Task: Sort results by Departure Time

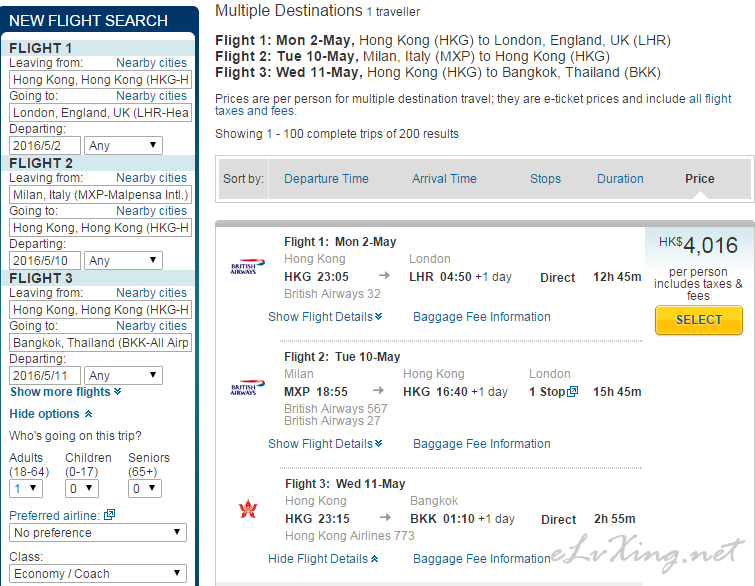Action: [x=326, y=179]
